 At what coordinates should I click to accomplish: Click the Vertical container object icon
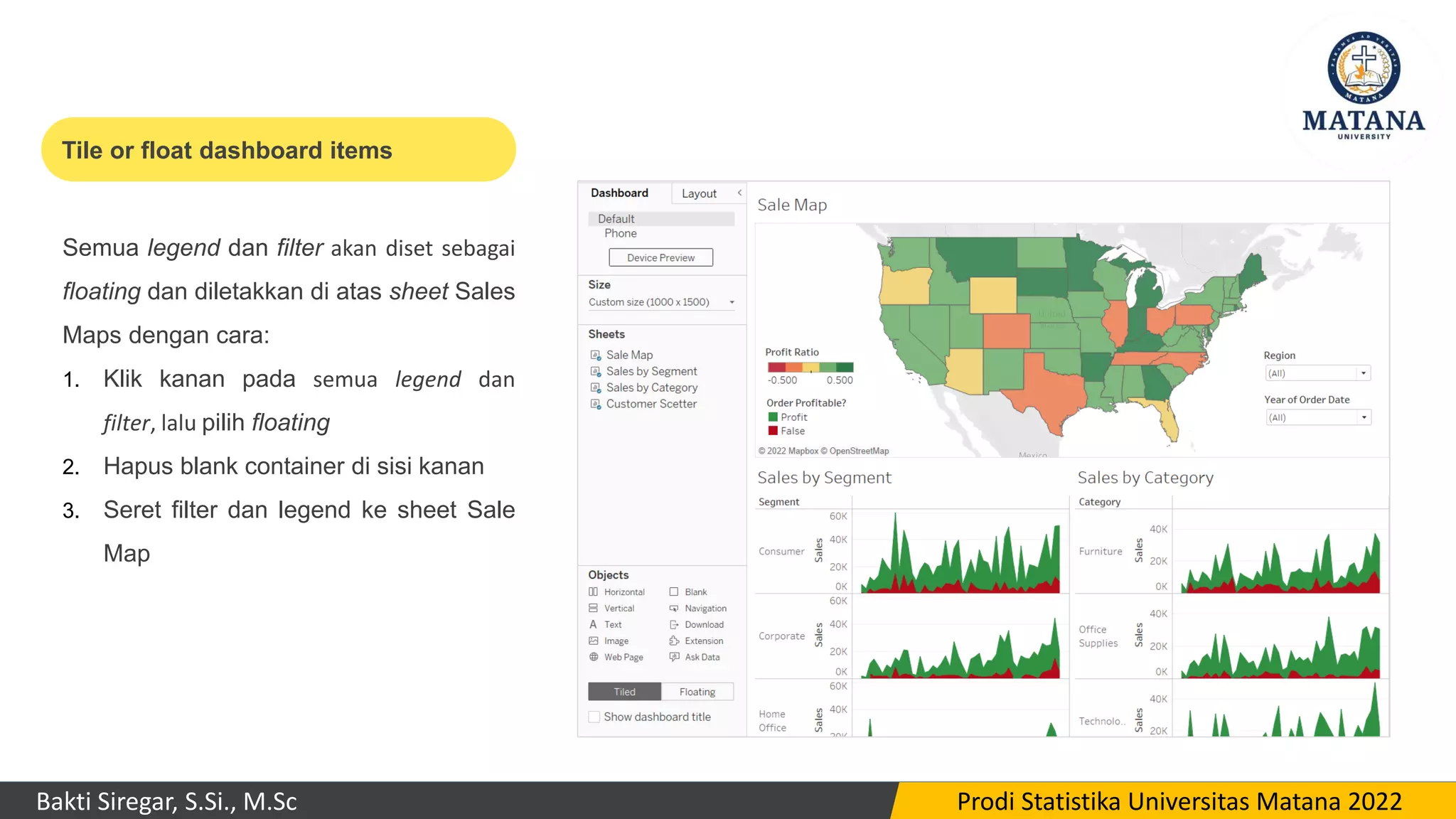594,608
